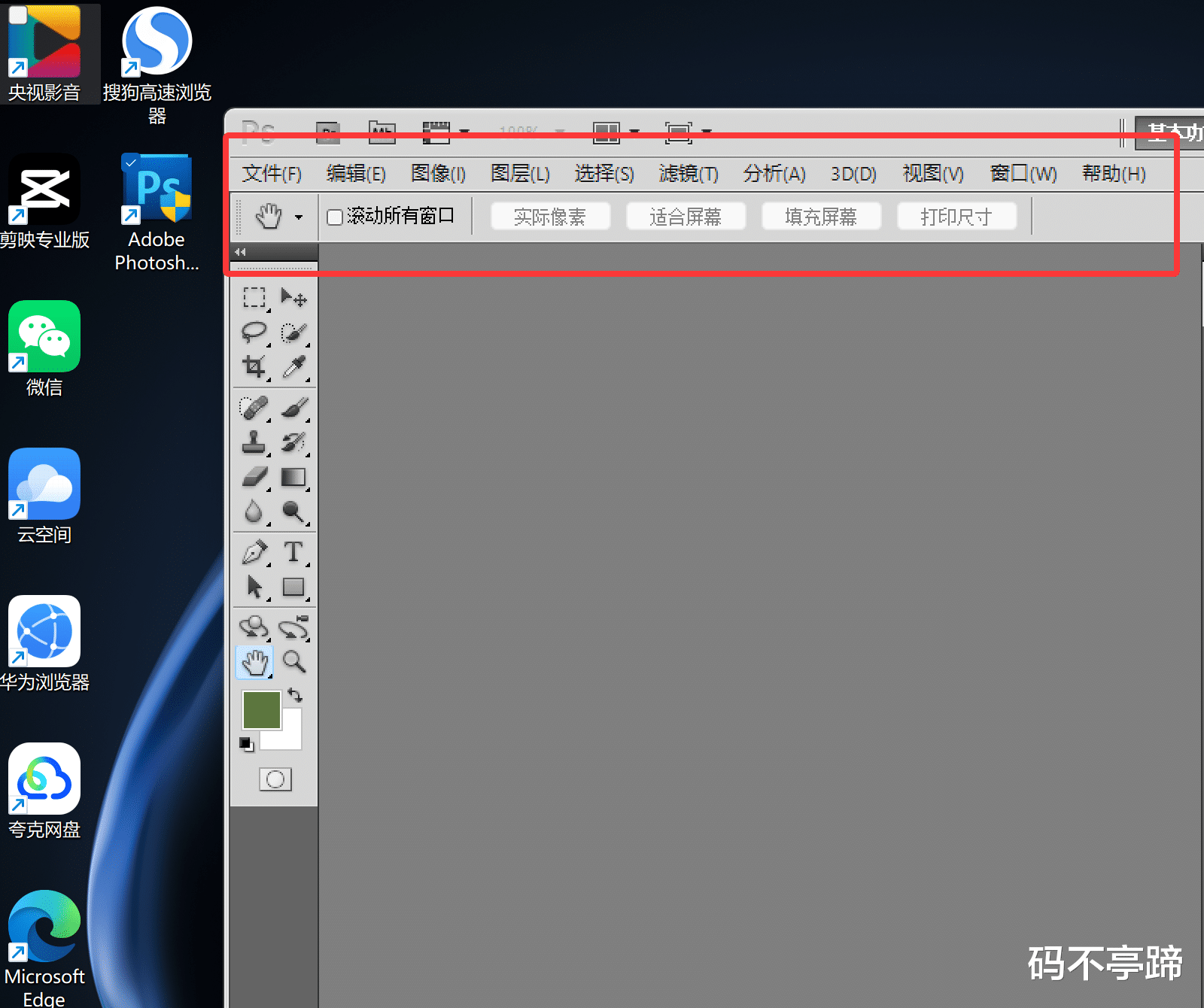Select the Lasso tool
Image resolution: width=1204 pixels, height=1008 pixels.
(x=254, y=332)
